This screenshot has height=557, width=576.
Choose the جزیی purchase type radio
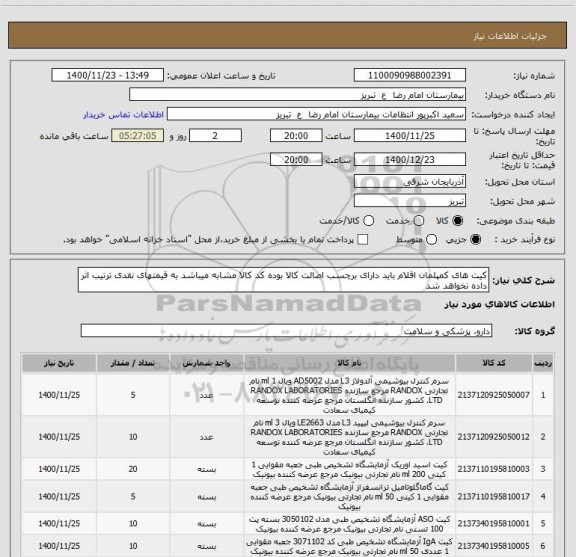click(475, 240)
